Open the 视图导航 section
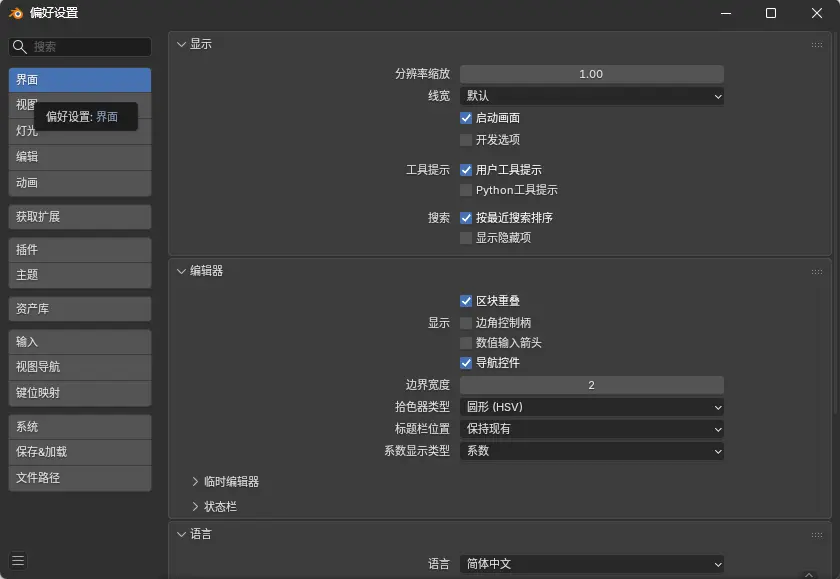Image resolution: width=840 pixels, height=579 pixels. click(80, 367)
